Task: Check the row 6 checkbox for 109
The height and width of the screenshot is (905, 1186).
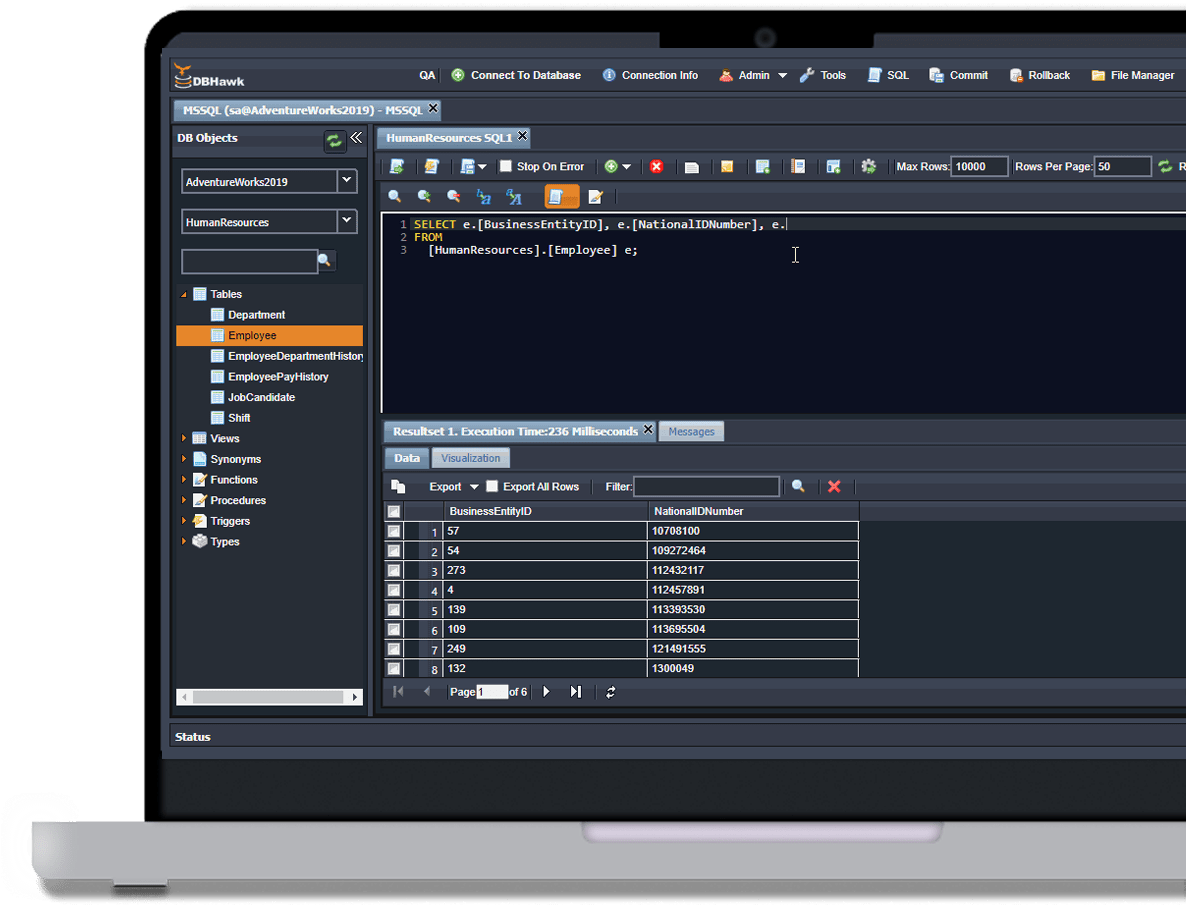Action: [394, 630]
